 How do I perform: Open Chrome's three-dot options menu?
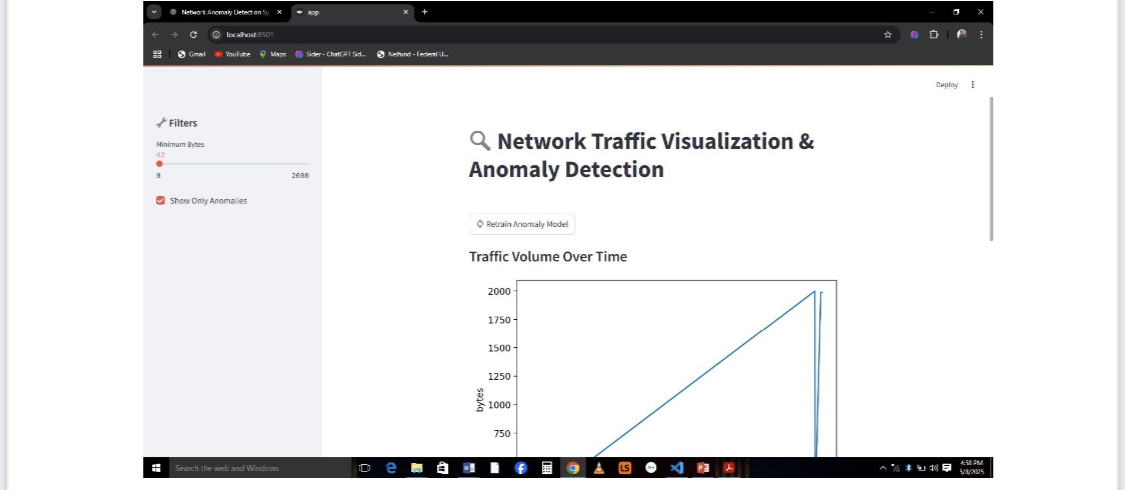click(981, 34)
